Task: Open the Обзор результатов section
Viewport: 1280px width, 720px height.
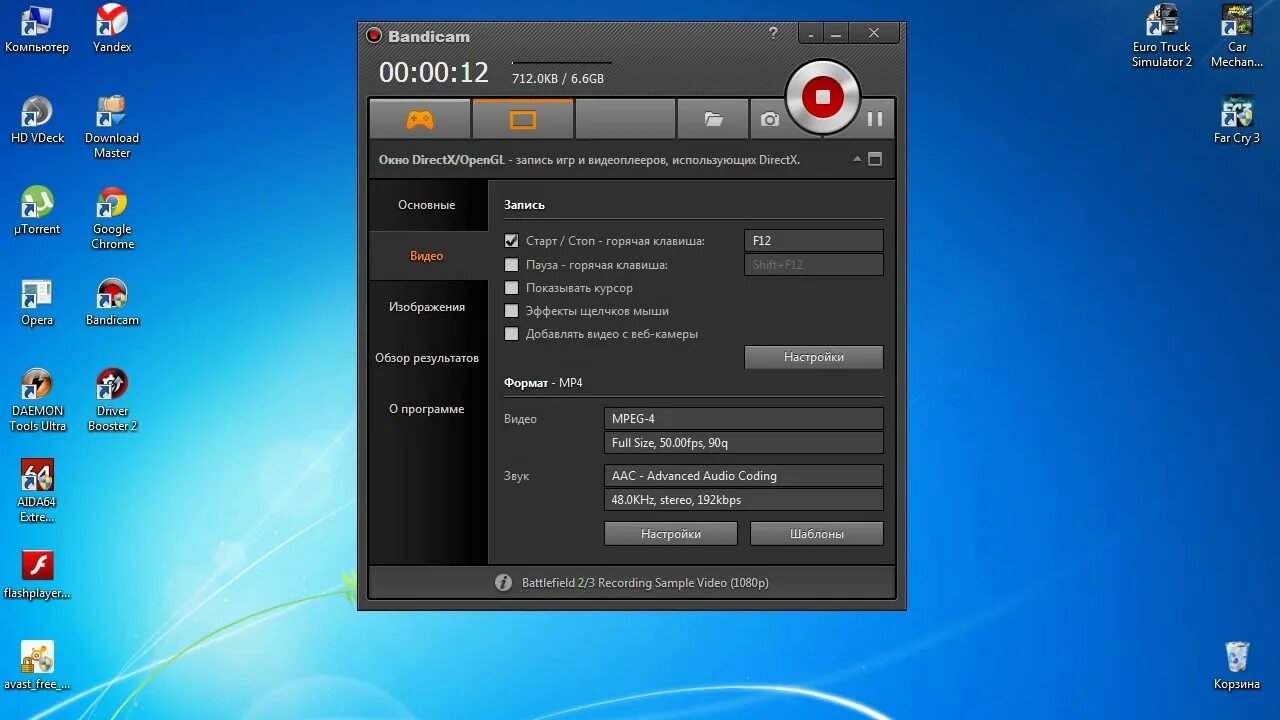Action: pos(427,358)
